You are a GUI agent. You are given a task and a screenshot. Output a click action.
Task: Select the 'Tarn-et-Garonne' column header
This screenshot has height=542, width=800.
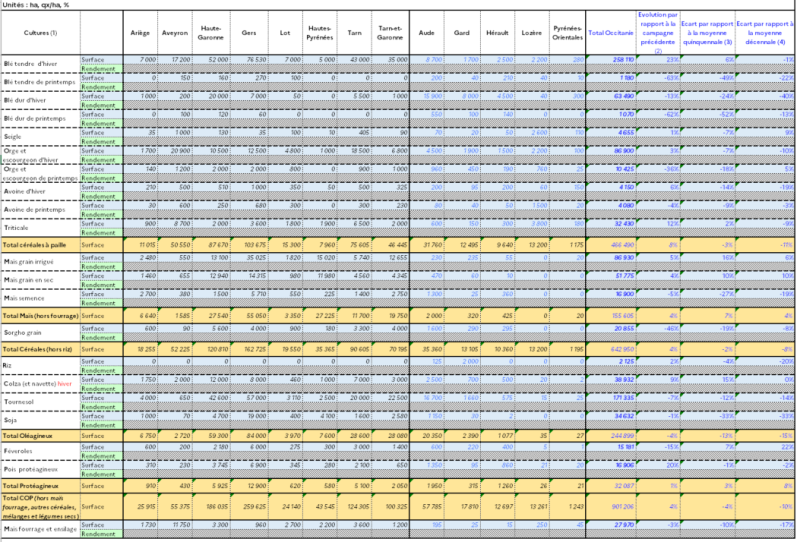[x=390, y=33]
